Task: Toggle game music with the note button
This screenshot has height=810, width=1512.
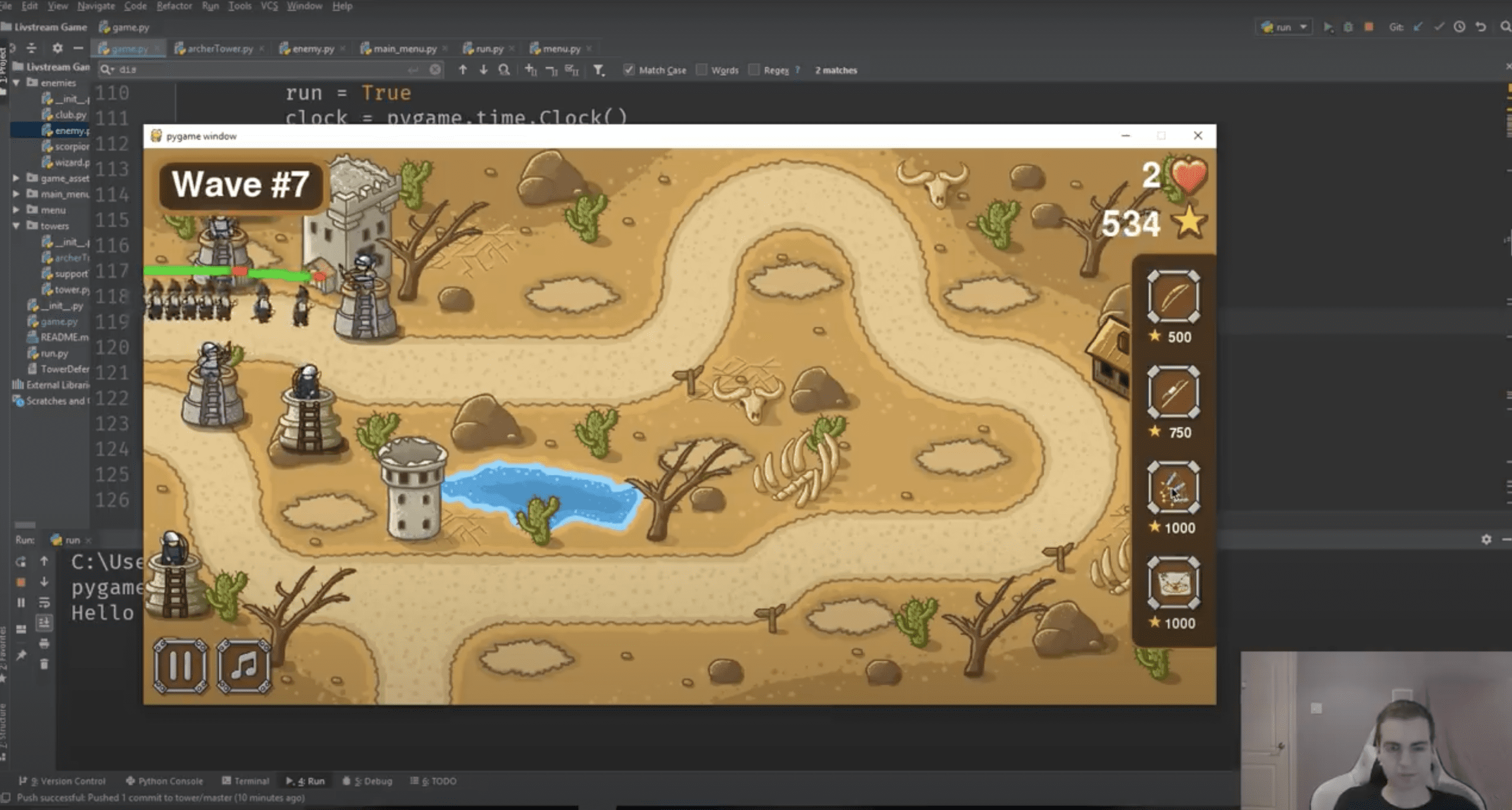Action: (244, 665)
